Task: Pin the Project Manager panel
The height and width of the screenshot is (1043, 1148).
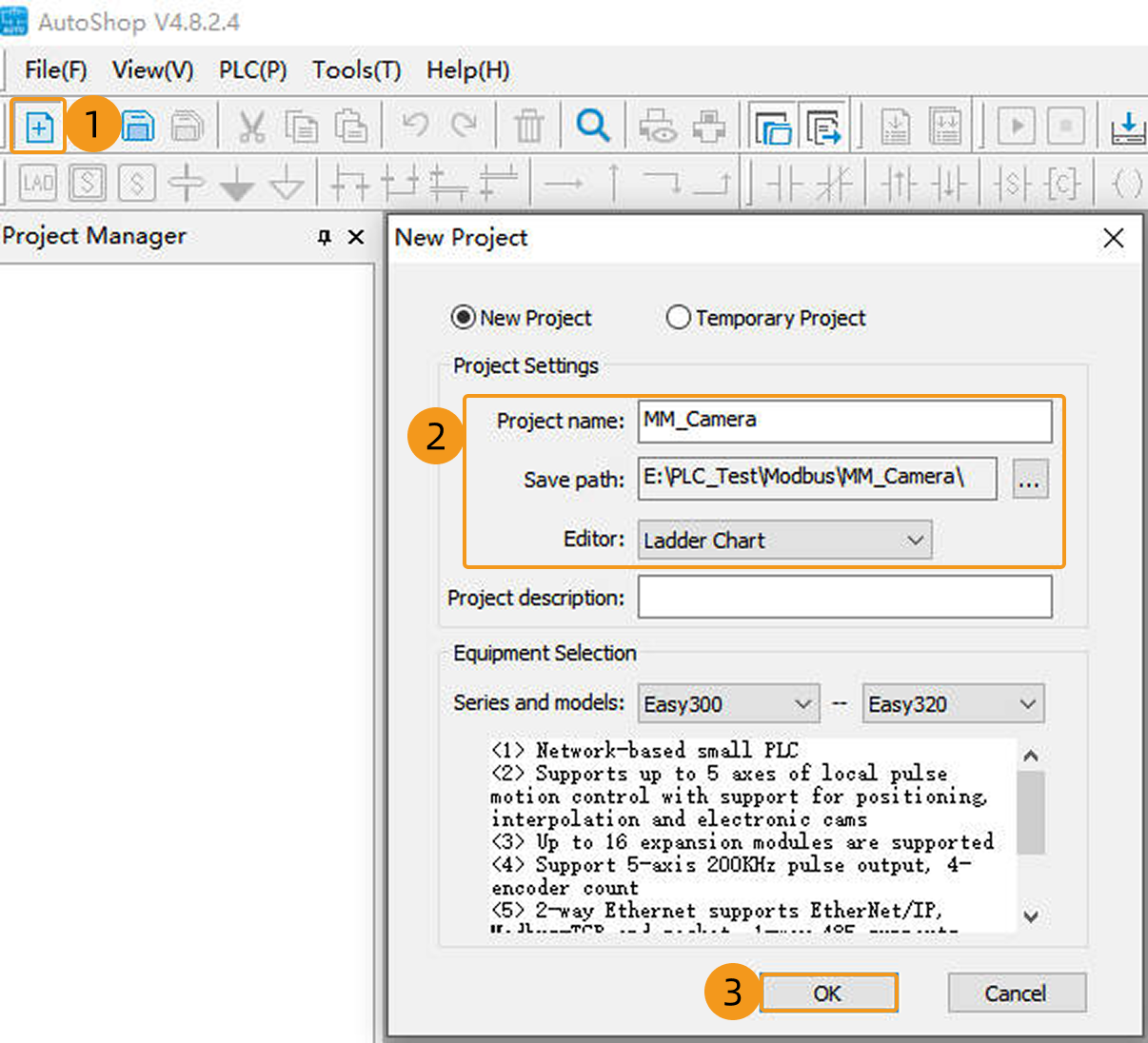Action: [325, 237]
